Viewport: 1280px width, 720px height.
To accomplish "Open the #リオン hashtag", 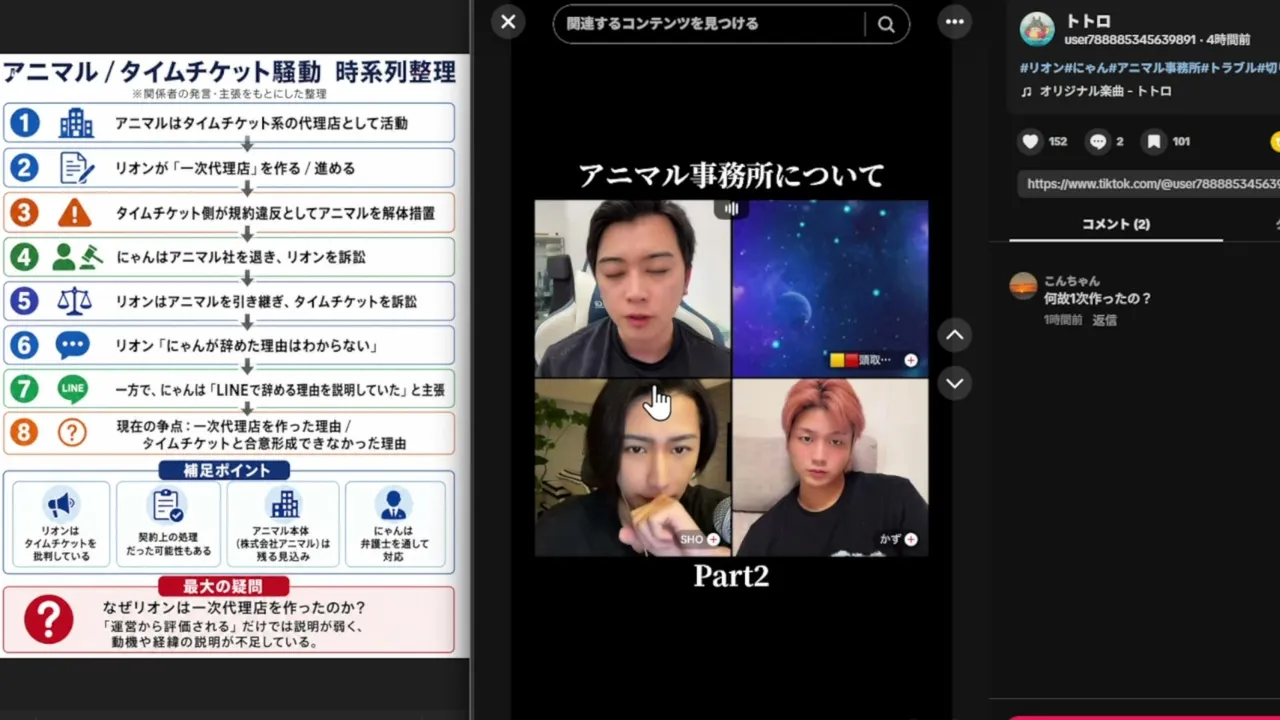I will pos(1041,68).
